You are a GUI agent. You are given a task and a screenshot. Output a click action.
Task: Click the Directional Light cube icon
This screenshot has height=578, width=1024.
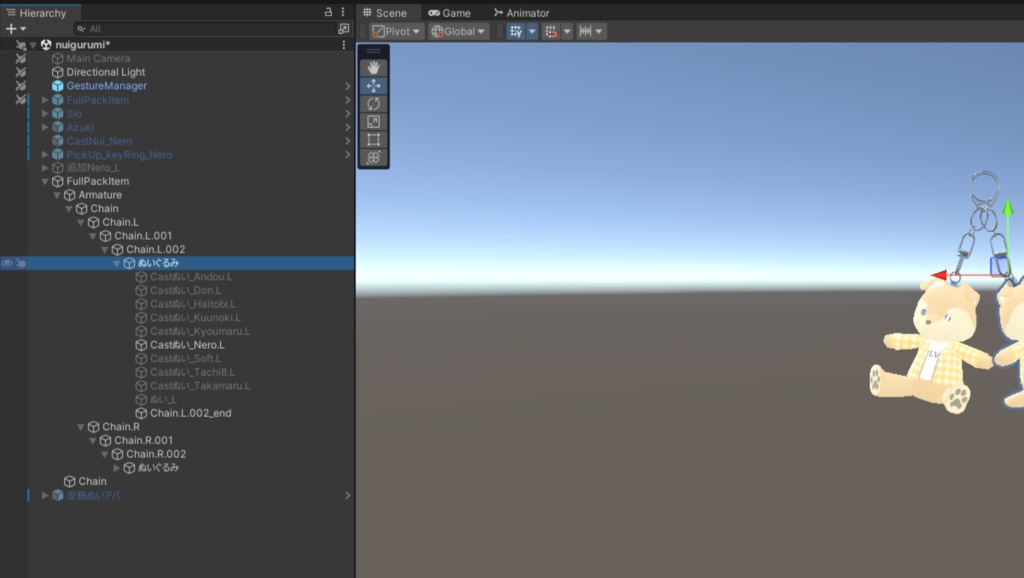click(57, 72)
